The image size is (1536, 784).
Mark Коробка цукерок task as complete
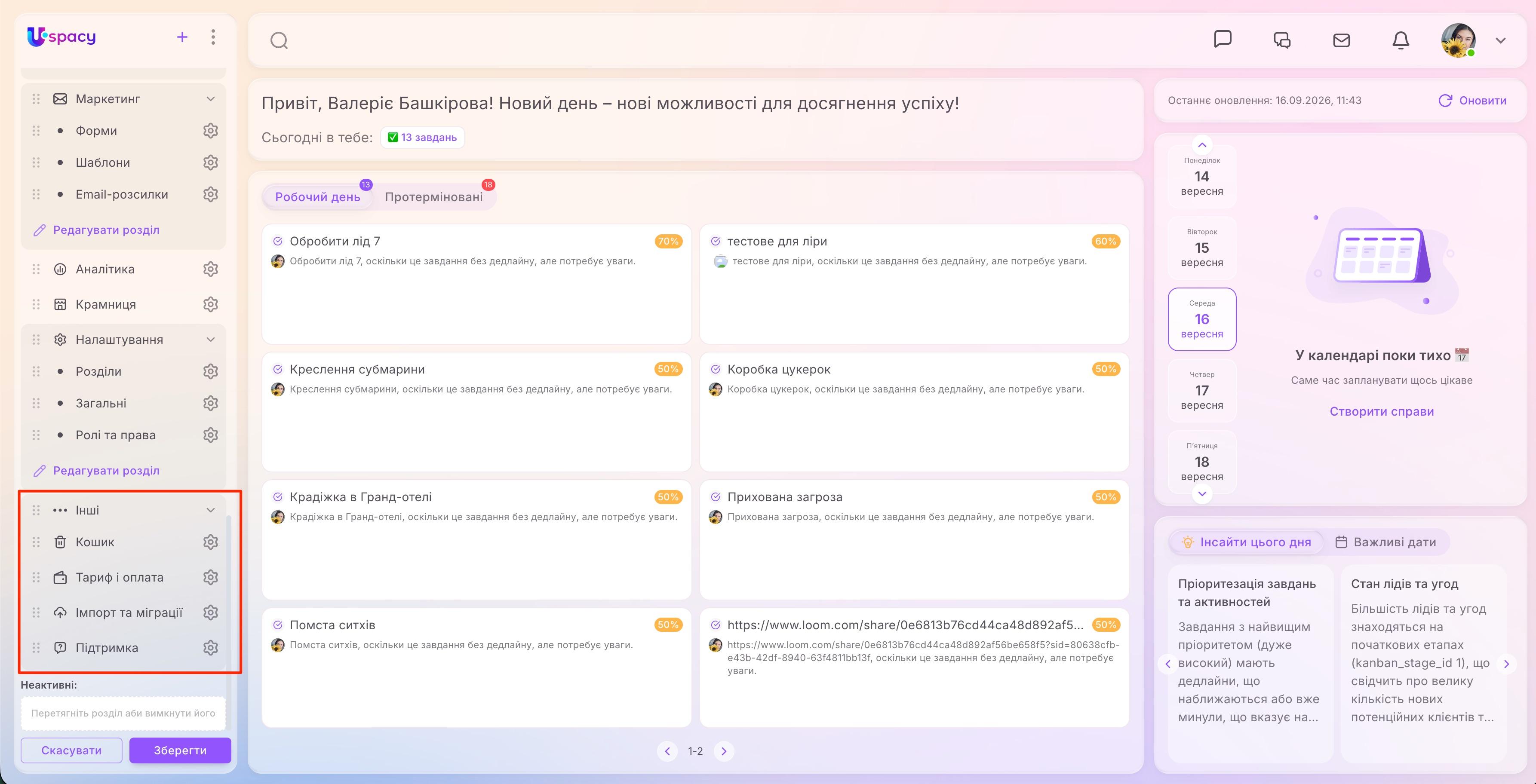click(716, 369)
